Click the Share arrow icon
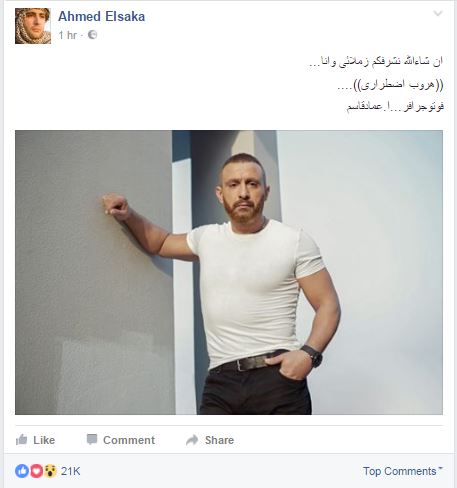 (192, 440)
